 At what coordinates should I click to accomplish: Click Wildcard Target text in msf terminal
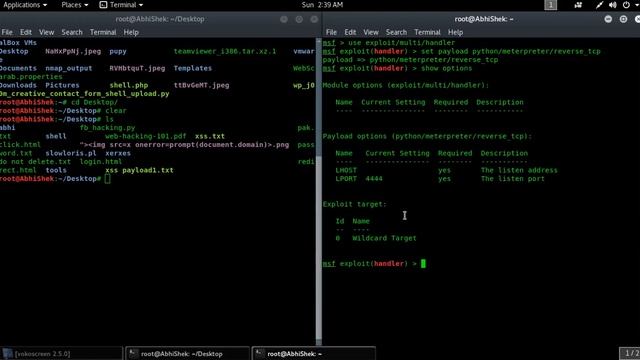384,238
